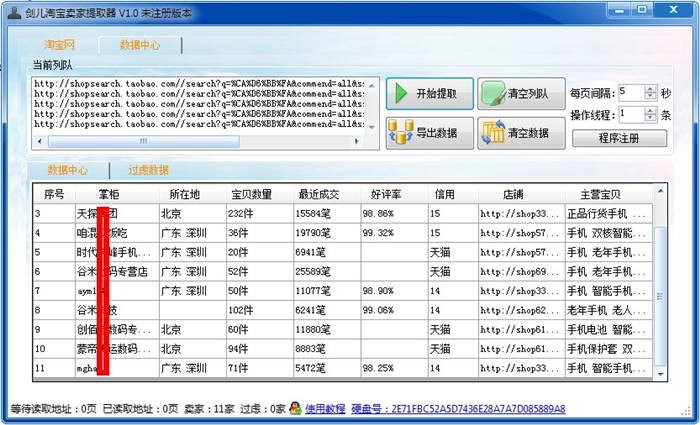Viewport: 700px width, 425px height.
Task: Click the 6941笔 cell in row 5
Action: point(327,252)
